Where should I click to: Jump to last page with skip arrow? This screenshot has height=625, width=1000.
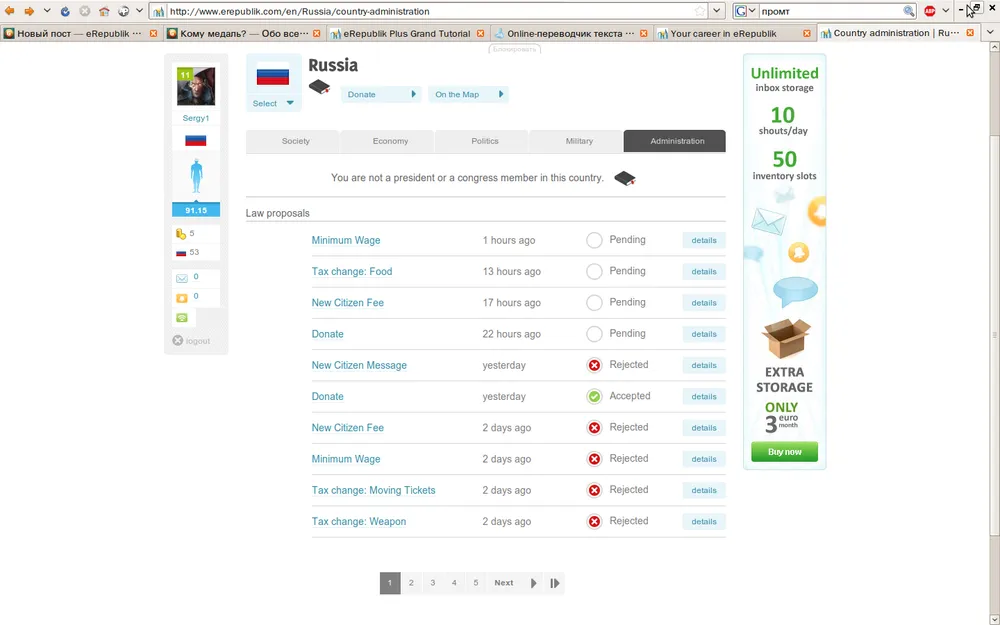555,583
